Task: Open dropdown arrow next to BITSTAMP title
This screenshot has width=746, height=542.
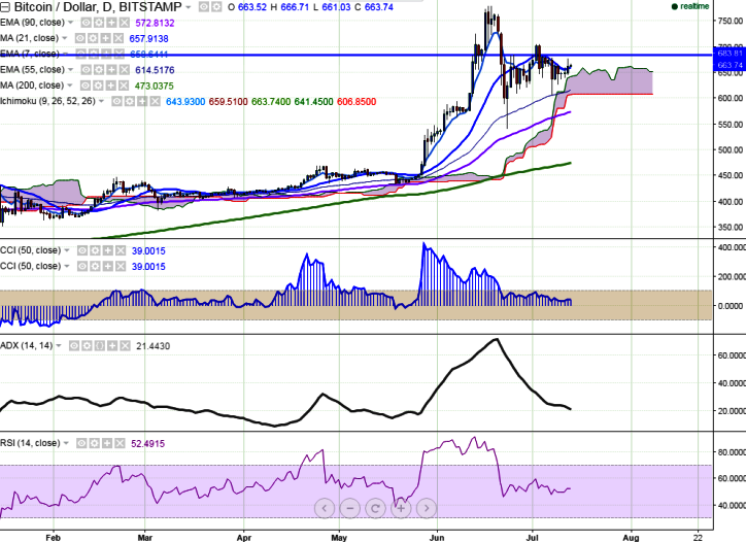Action: 188,7
